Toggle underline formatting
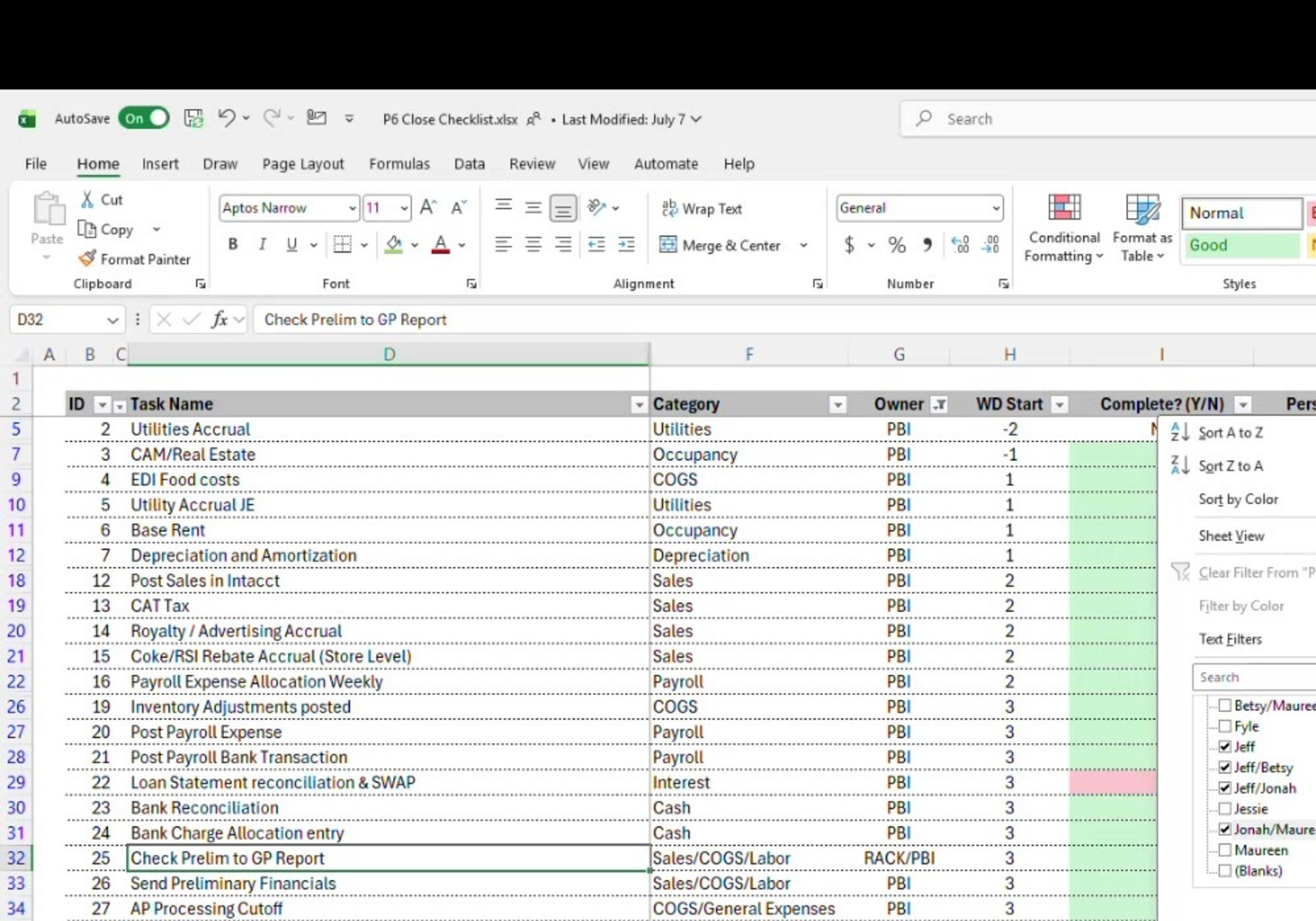The width and height of the screenshot is (1316, 921). click(292, 245)
